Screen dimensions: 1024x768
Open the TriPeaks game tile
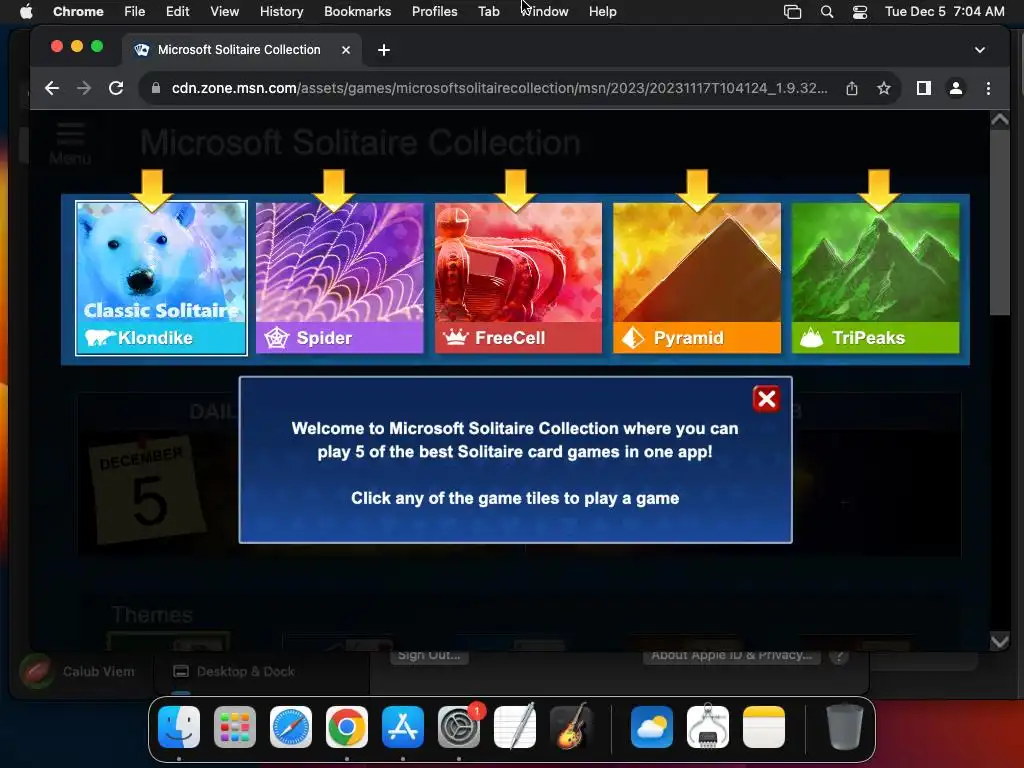click(x=876, y=278)
